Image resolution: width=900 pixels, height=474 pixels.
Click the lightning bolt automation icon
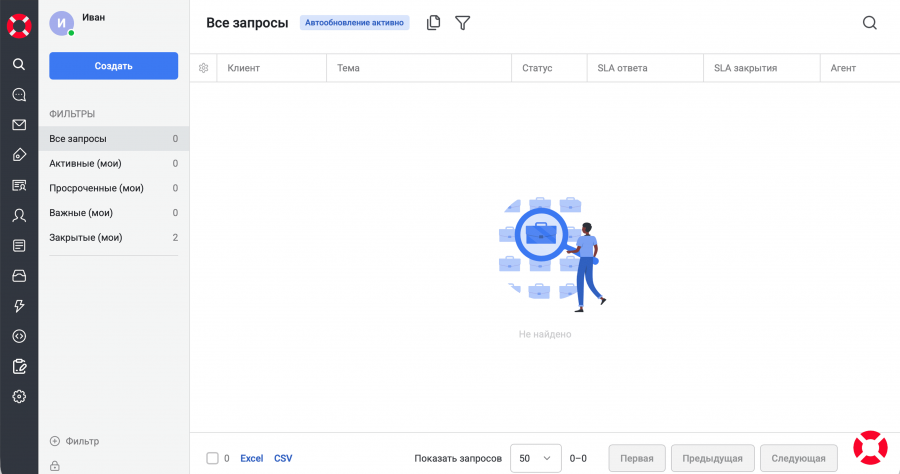(19, 306)
